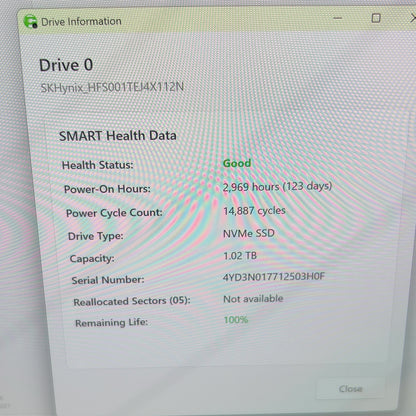This screenshot has width=416, height=416.
Task: Click the Power Cycle Count label
Action: pyautogui.click(x=114, y=213)
